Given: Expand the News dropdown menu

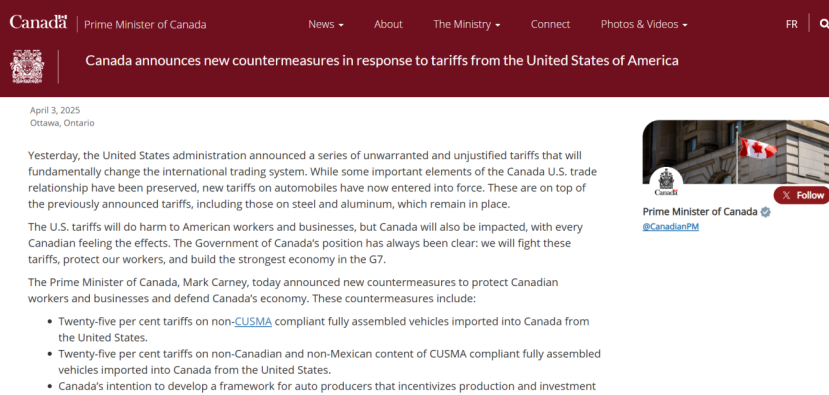Looking at the screenshot, I should [326, 24].
